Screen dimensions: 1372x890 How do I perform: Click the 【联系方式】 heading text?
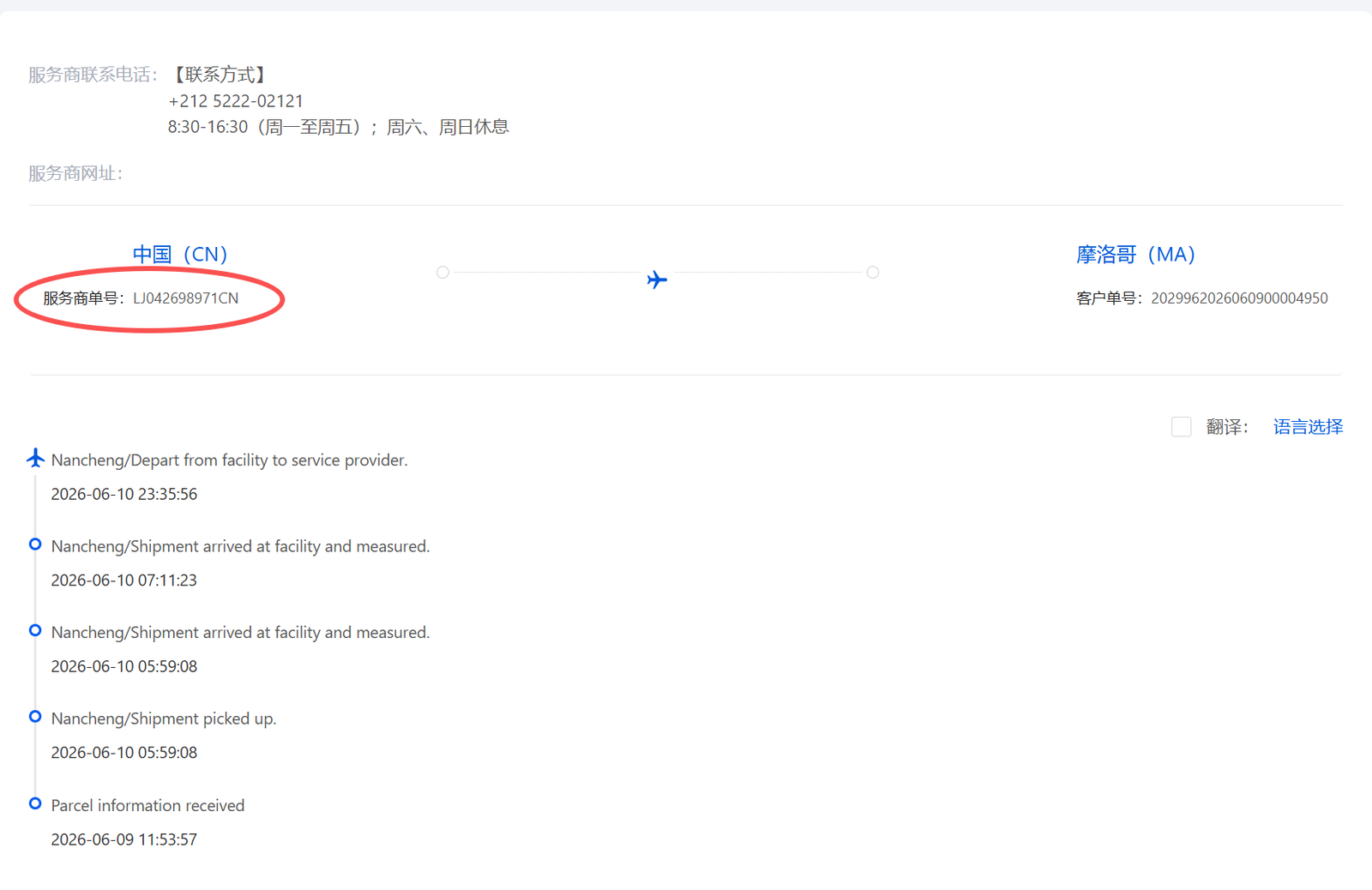pos(220,75)
